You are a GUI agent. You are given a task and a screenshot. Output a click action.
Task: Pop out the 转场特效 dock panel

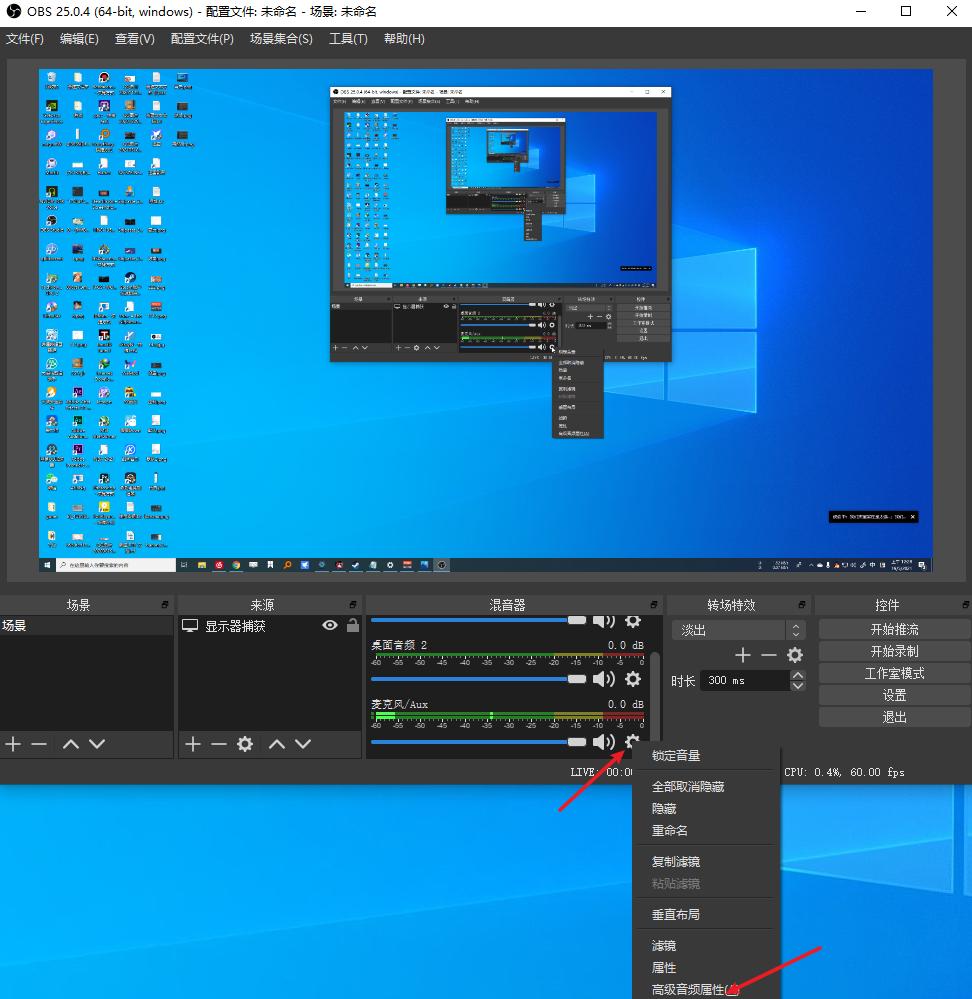801,604
